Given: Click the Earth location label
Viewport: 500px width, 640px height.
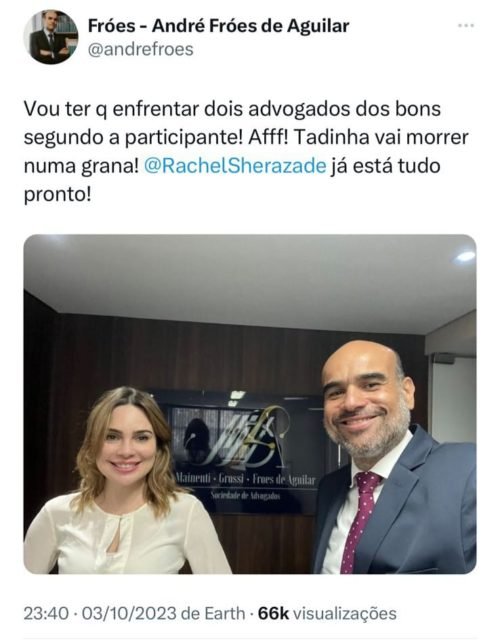Looking at the screenshot, I should (x=224, y=613).
